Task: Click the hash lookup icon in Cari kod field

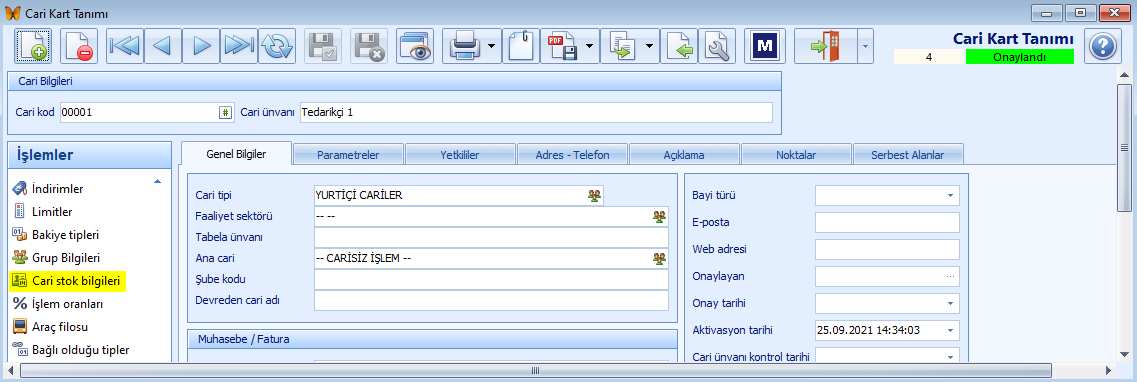Action: [226, 112]
